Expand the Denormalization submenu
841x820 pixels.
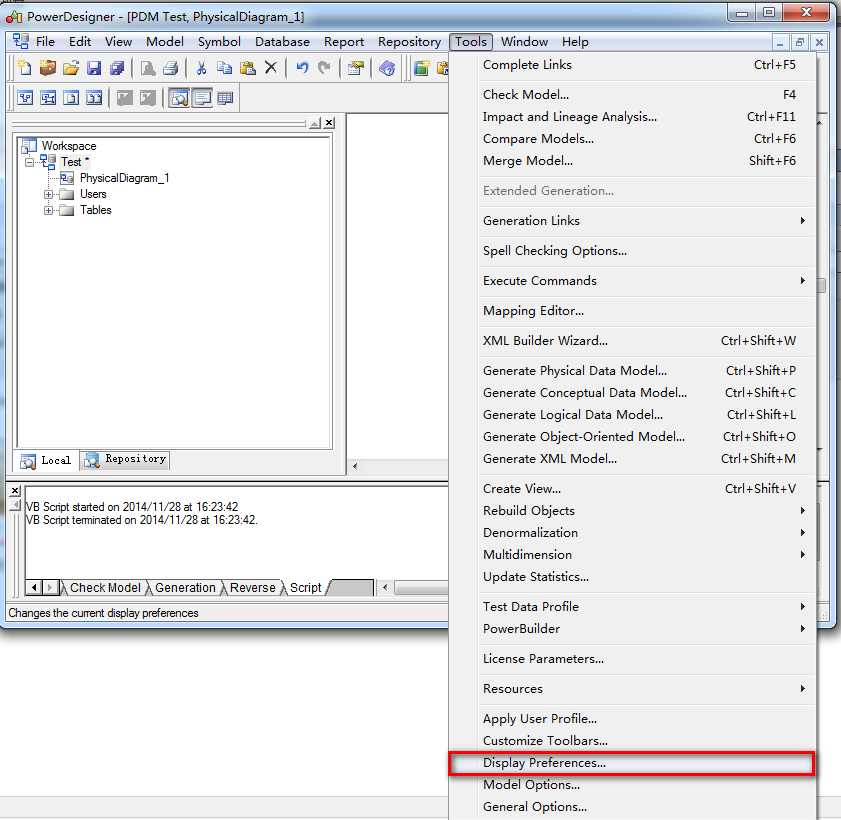(x=632, y=533)
